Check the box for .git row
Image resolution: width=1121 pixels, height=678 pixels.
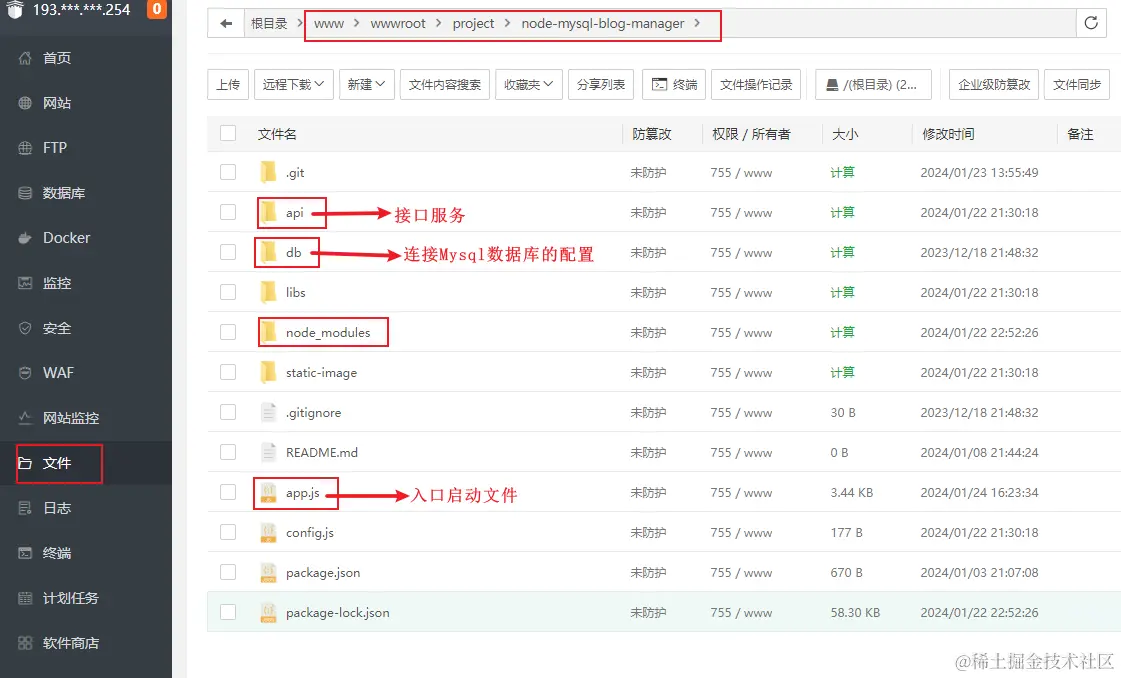[228, 172]
